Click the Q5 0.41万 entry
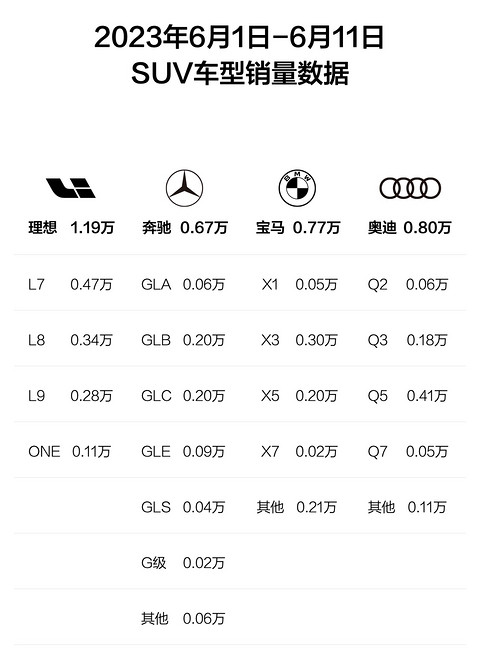 (x=407, y=396)
